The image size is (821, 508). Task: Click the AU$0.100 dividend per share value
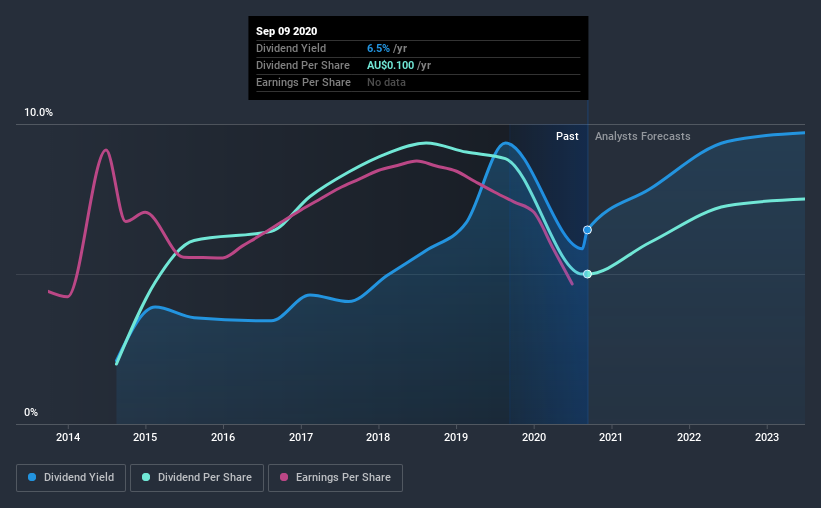(x=391, y=65)
